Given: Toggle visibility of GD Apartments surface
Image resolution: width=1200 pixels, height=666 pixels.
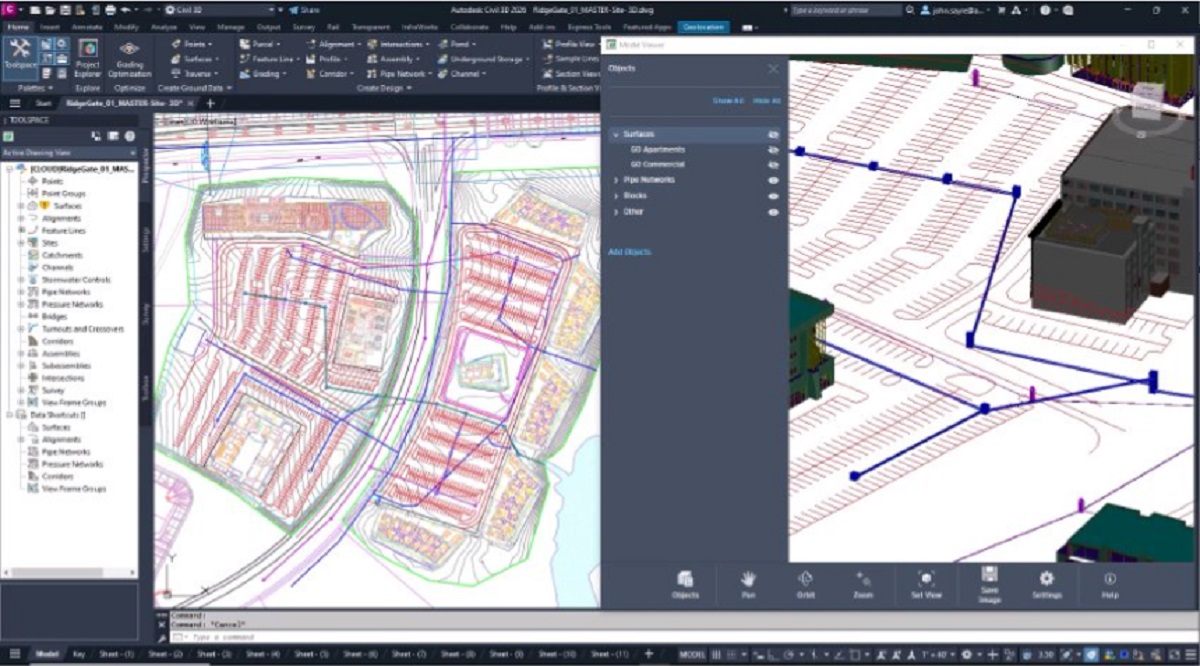Looking at the screenshot, I should pyautogui.click(x=773, y=149).
